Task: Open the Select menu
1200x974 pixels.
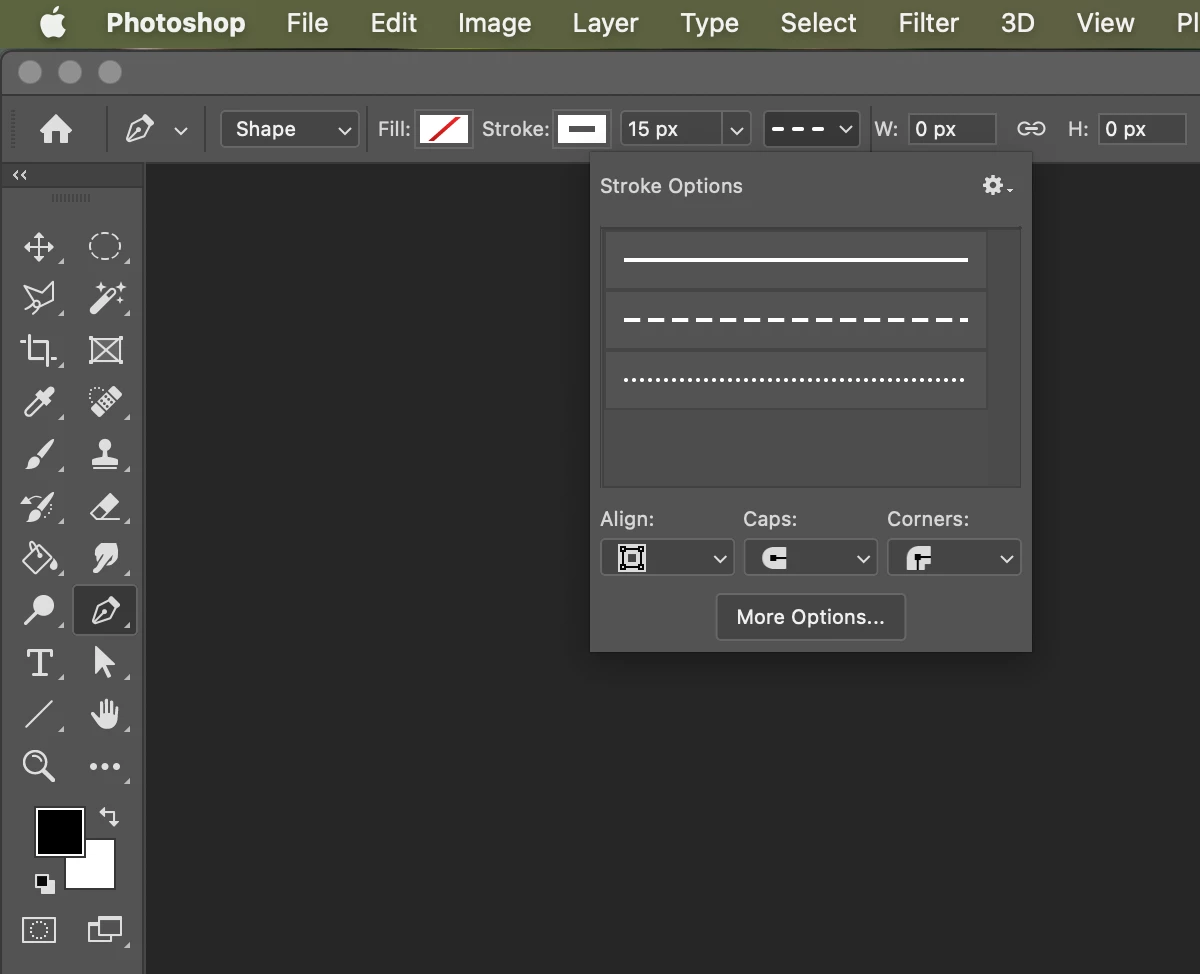Action: [x=818, y=23]
